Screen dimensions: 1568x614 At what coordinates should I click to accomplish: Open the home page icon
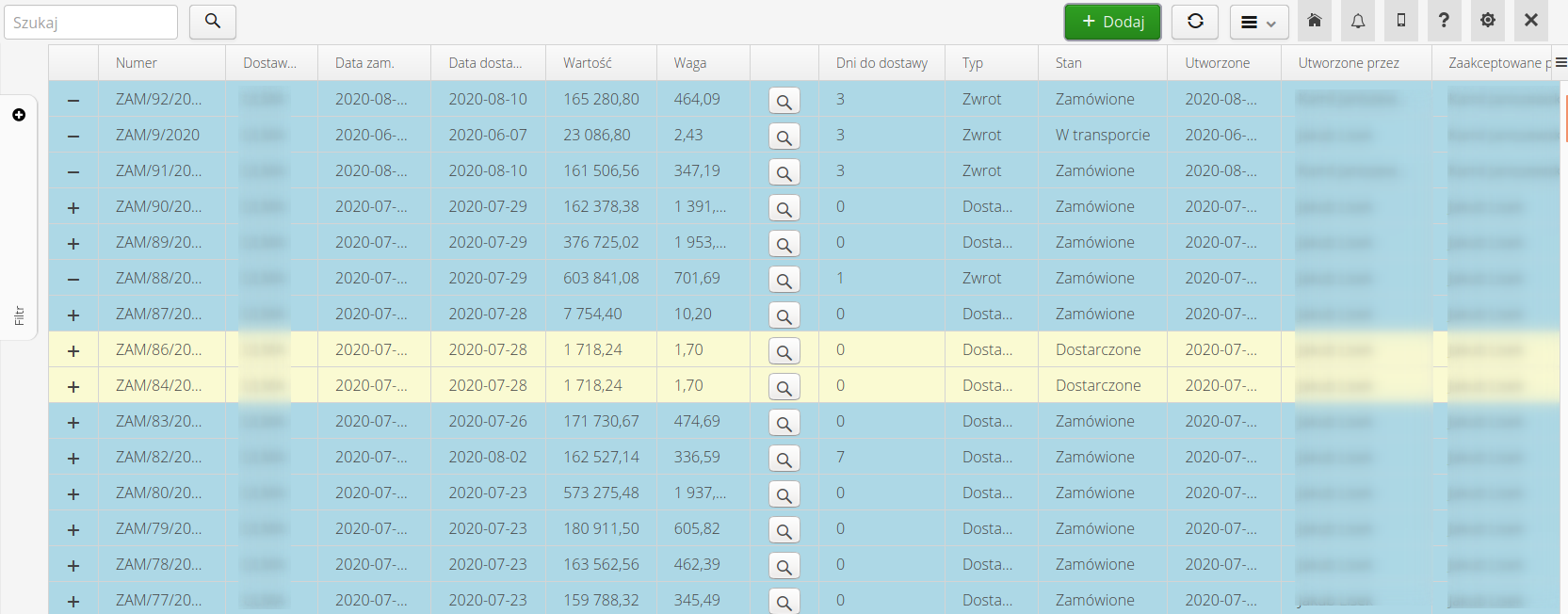pos(1314,21)
